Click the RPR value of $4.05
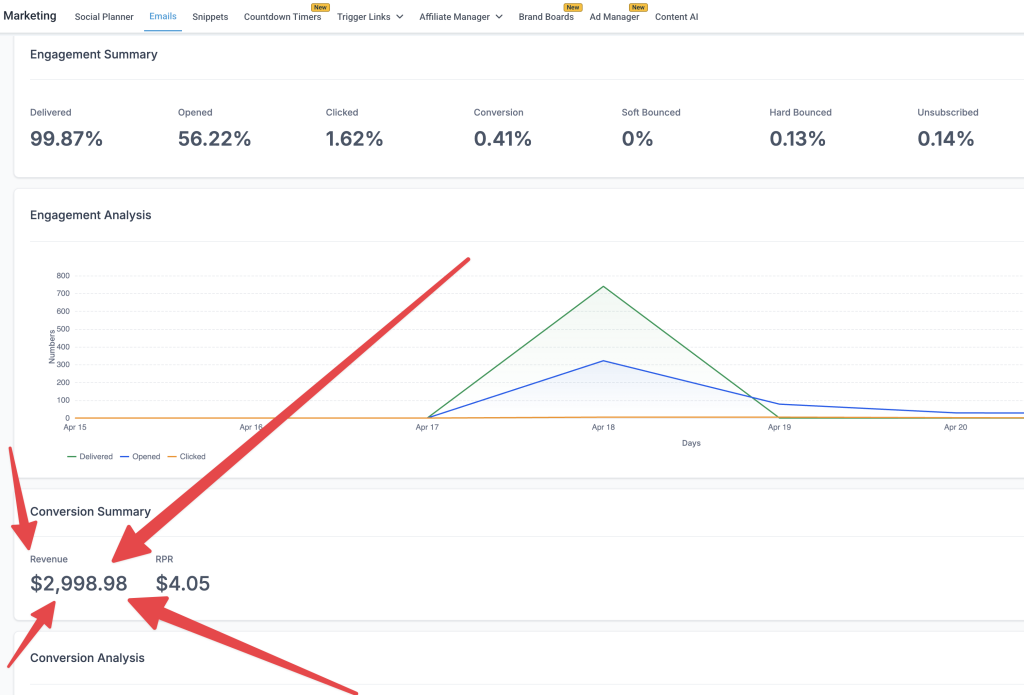Image resolution: width=1024 pixels, height=695 pixels. [183, 584]
